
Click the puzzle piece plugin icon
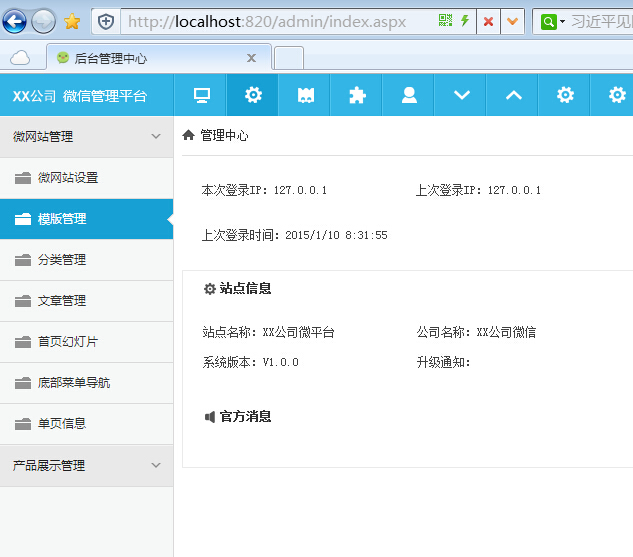pos(357,95)
